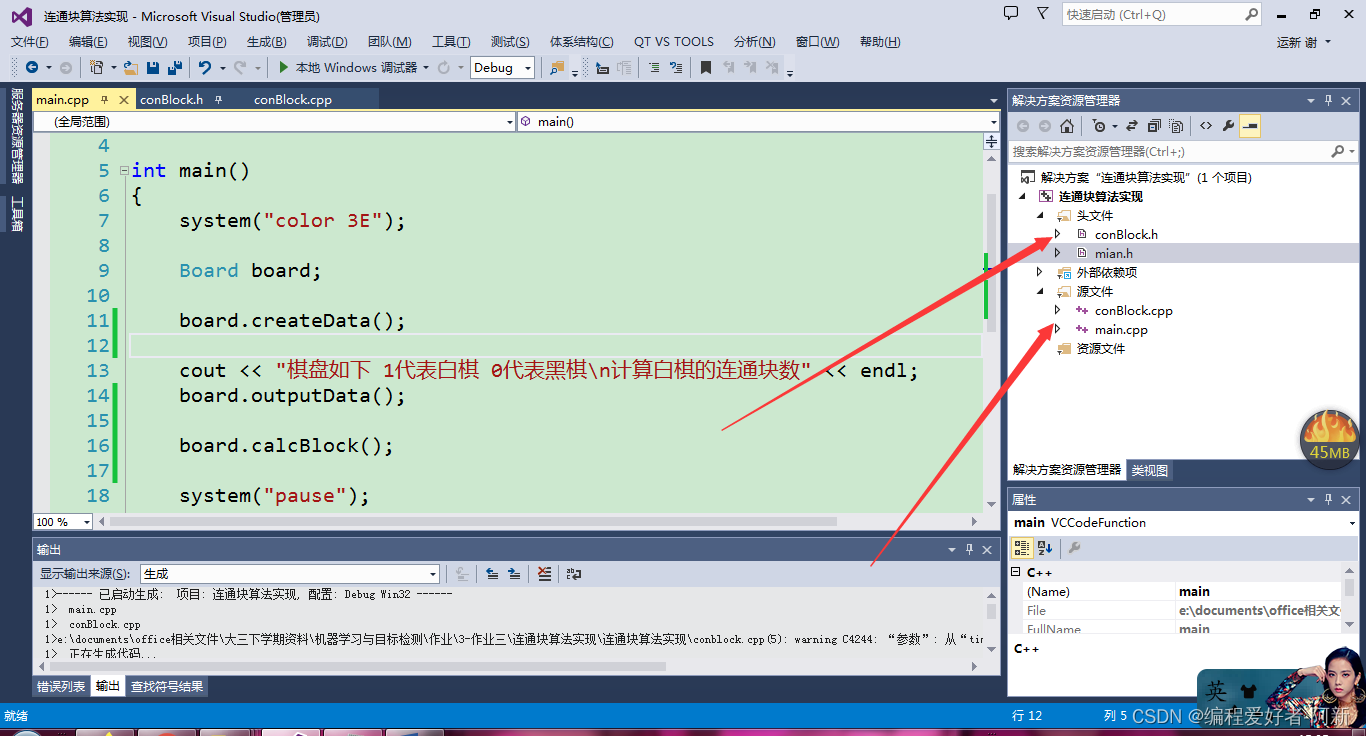Click the Uncomment selected lines icon

[676, 67]
